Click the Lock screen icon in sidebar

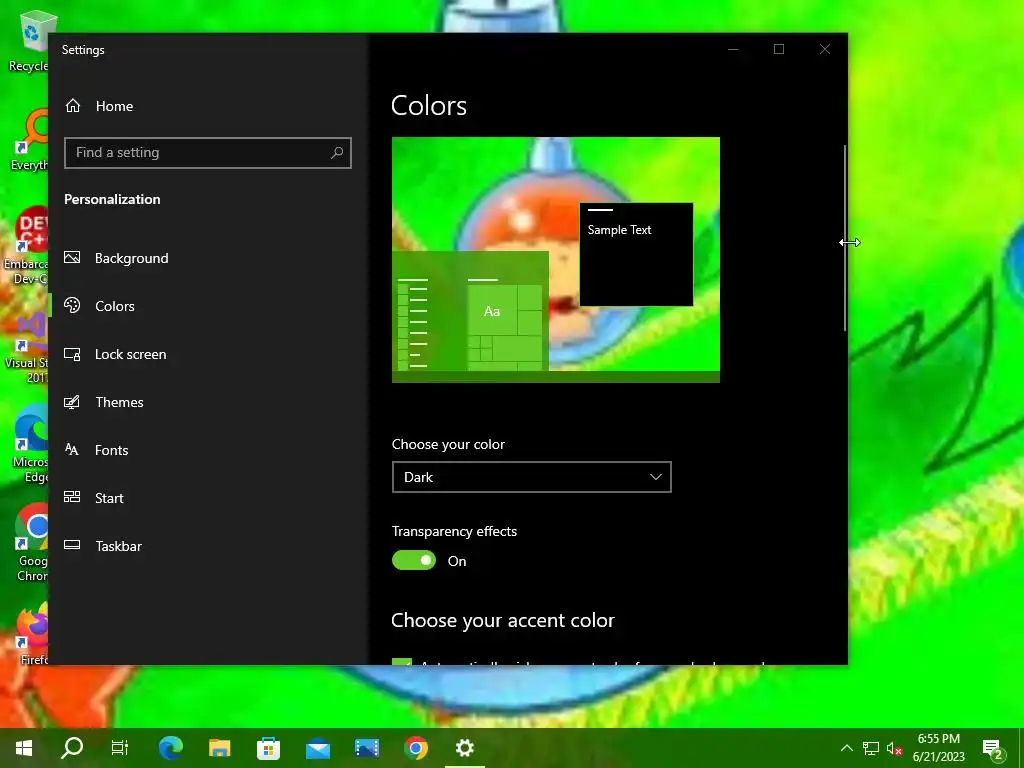72,354
